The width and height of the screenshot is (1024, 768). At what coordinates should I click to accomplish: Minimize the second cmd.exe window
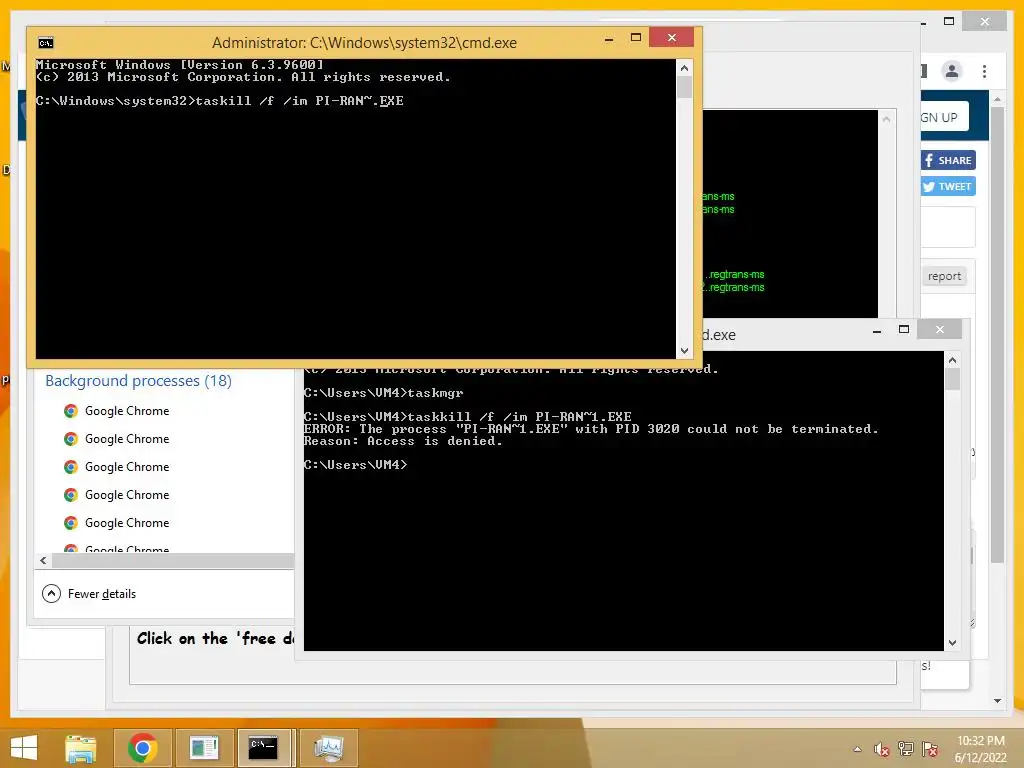877,331
